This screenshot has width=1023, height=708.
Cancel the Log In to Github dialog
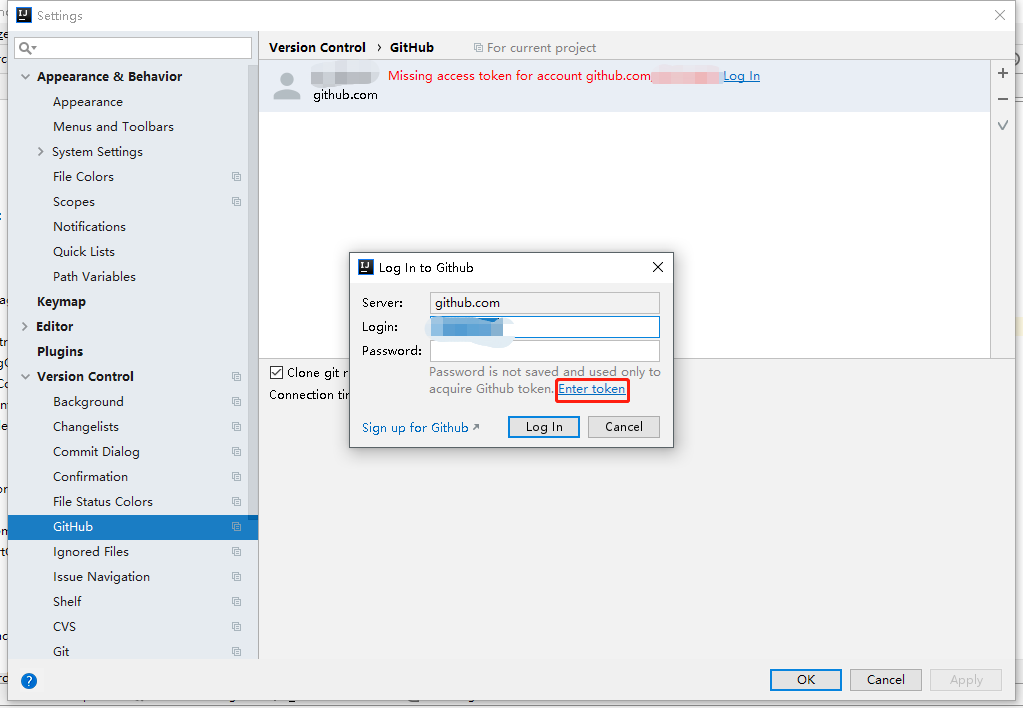coord(623,427)
